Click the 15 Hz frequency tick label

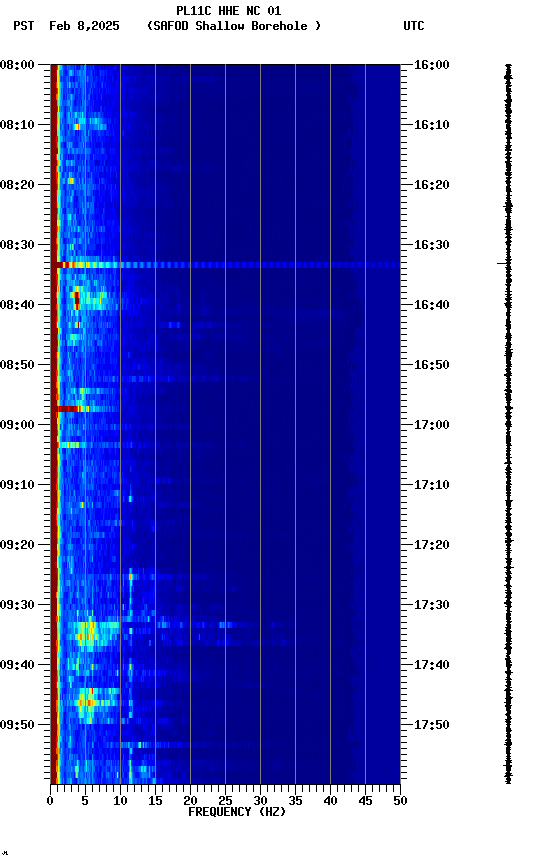point(155,801)
